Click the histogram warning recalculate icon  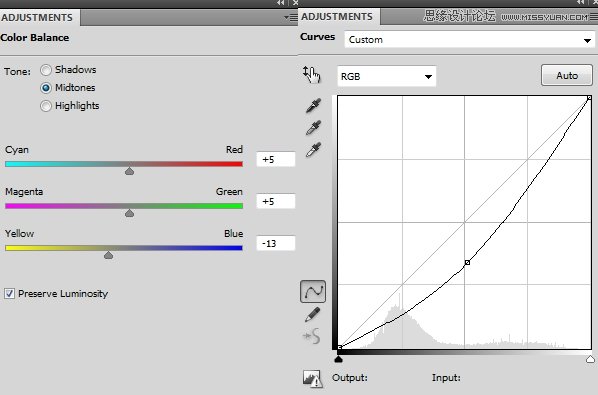click(x=312, y=379)
